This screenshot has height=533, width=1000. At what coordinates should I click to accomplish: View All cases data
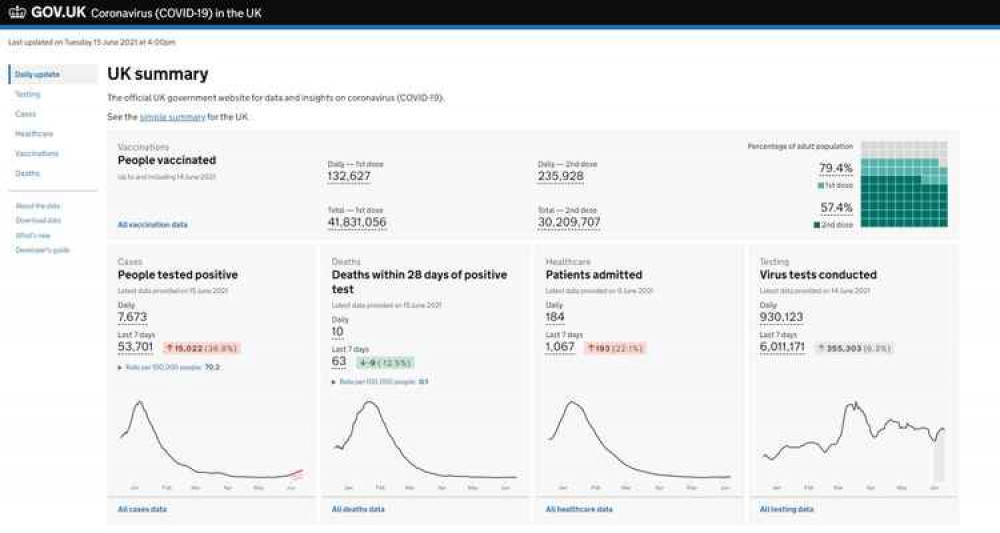(142, 509)
